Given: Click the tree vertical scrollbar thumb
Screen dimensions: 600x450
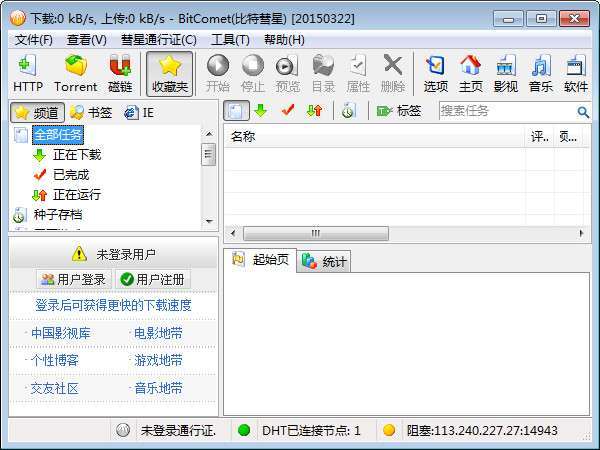Looking at the screenshot, I should point(209,154).
